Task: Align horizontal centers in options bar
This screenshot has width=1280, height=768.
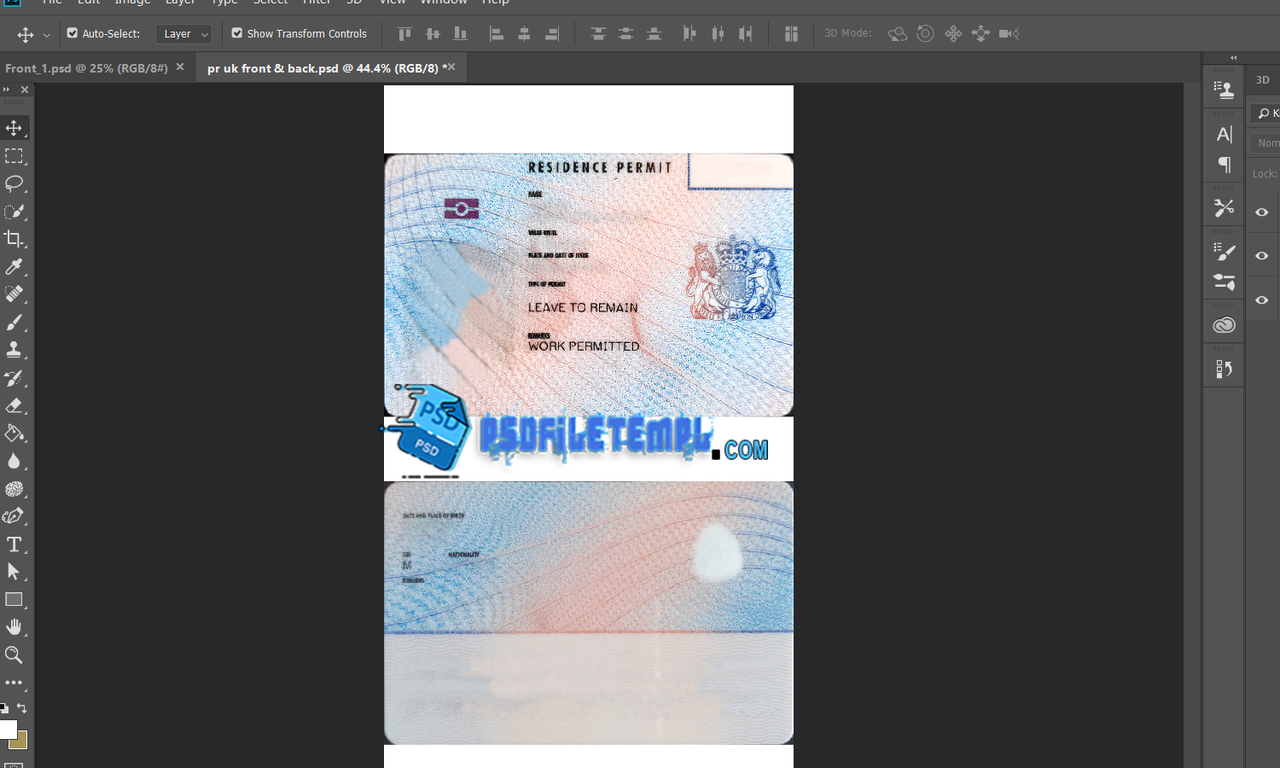Action: 524,34
